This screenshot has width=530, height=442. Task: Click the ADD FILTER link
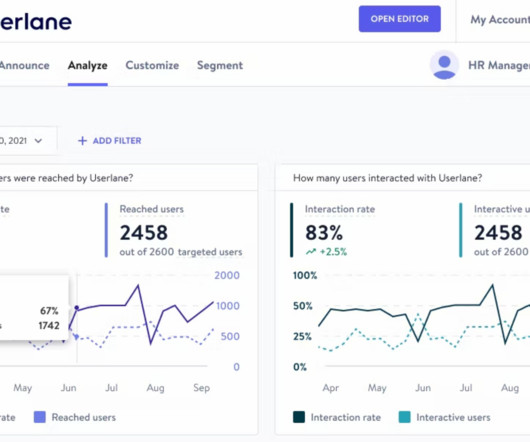(x=117, y=141)
